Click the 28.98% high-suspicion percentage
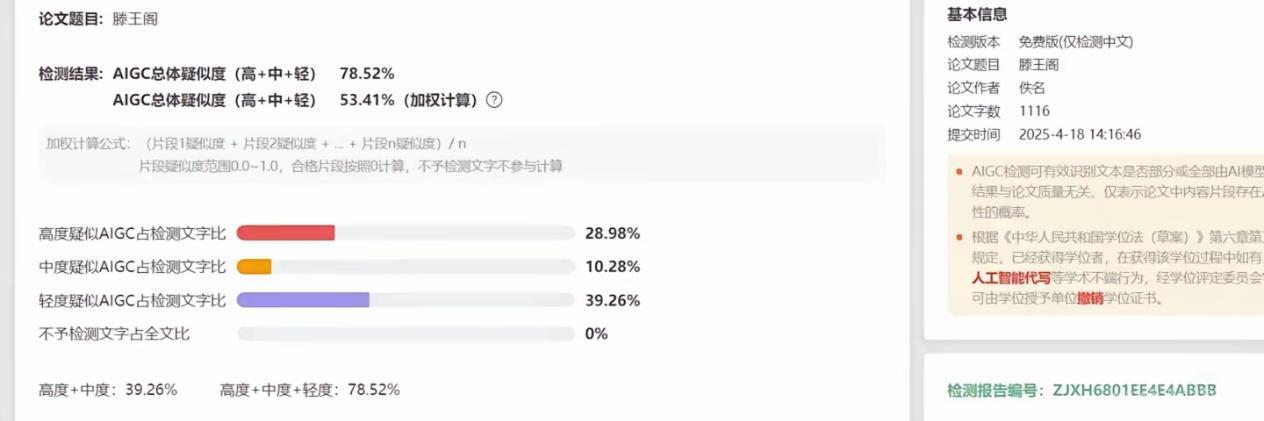1264x421 pixels. pos(612,233)
